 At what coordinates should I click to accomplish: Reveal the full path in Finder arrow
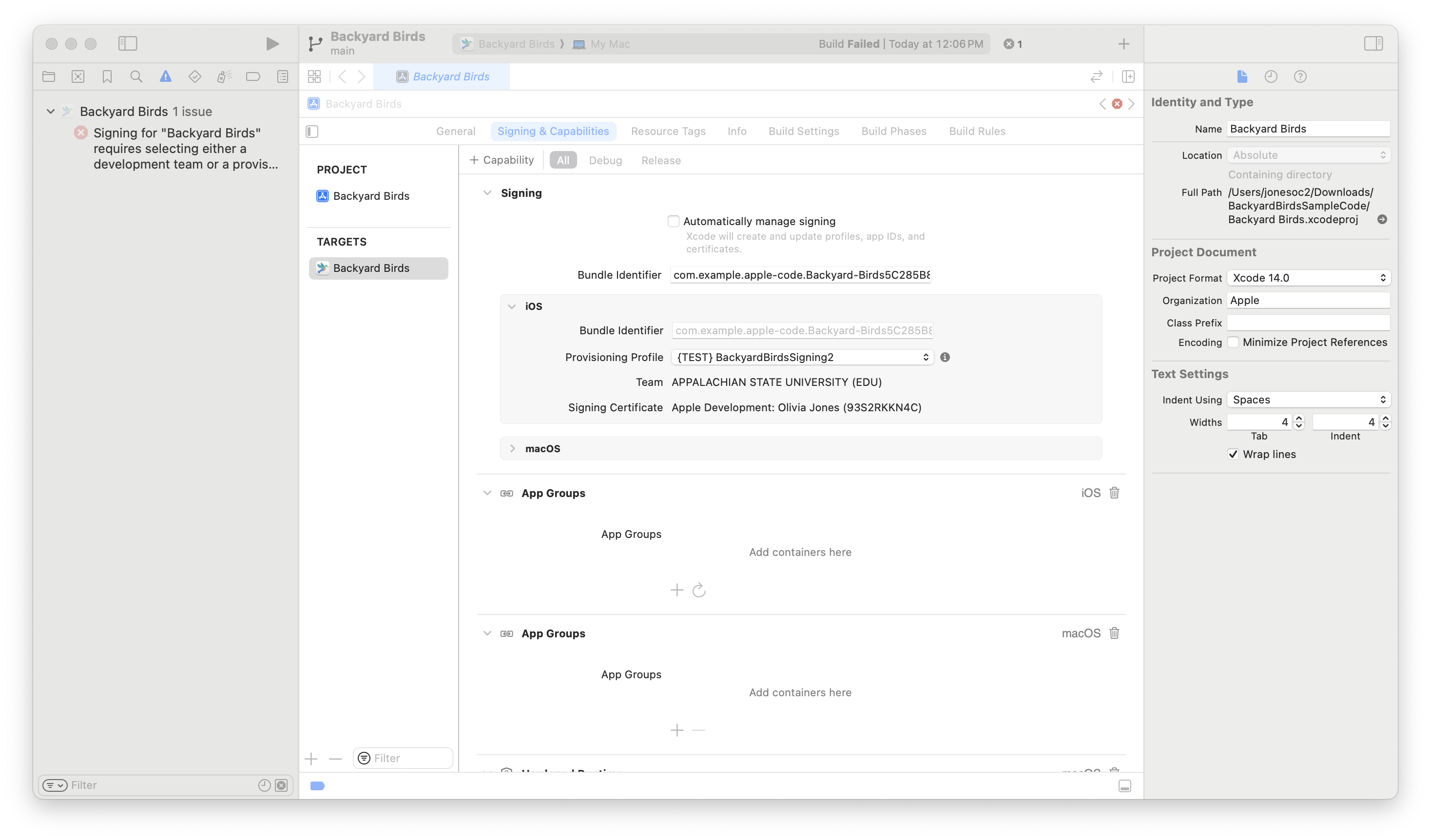[1382, 220]
